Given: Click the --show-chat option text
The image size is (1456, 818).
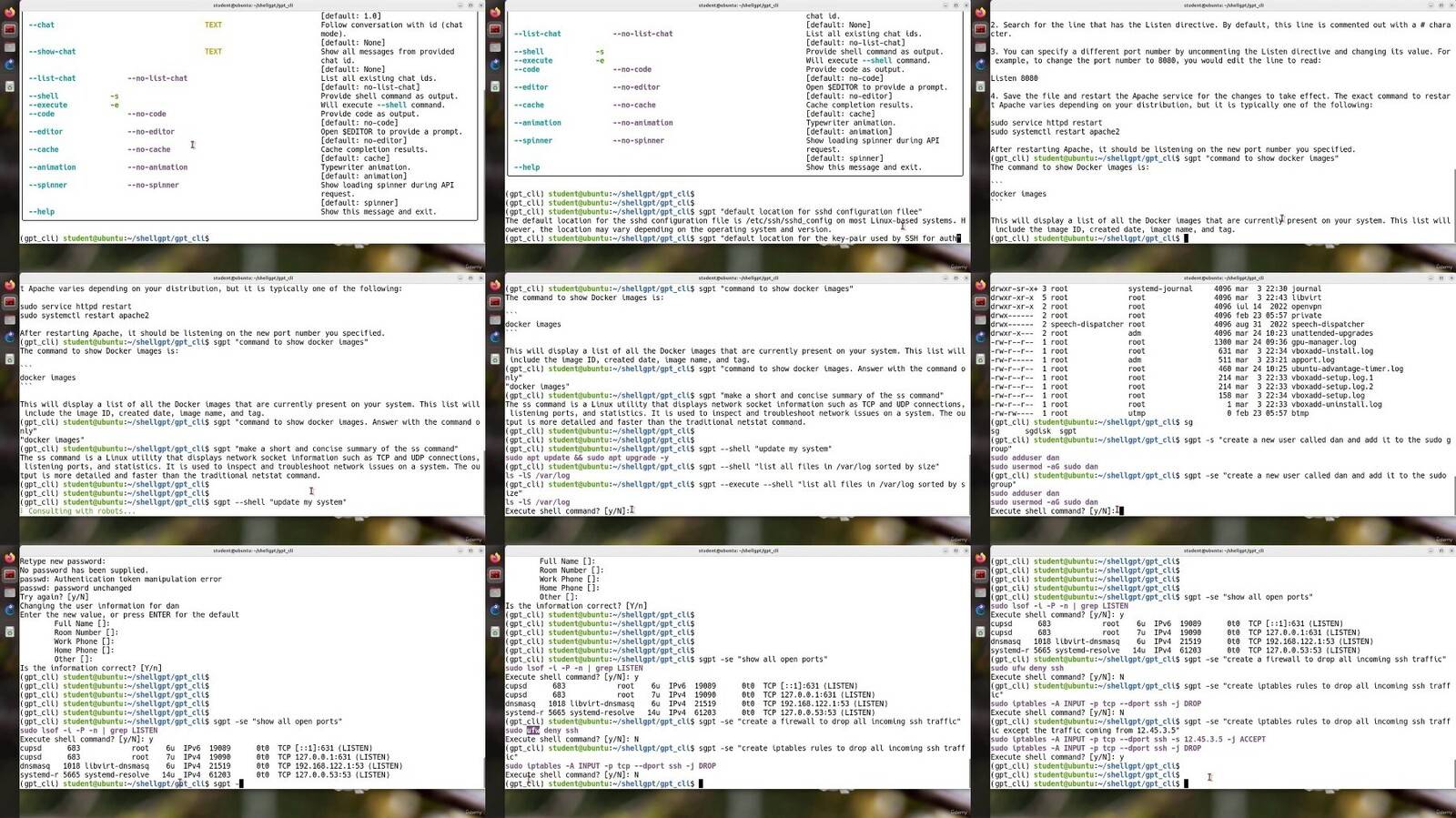Looking at the screenshot, I should [x=52, y=52].
